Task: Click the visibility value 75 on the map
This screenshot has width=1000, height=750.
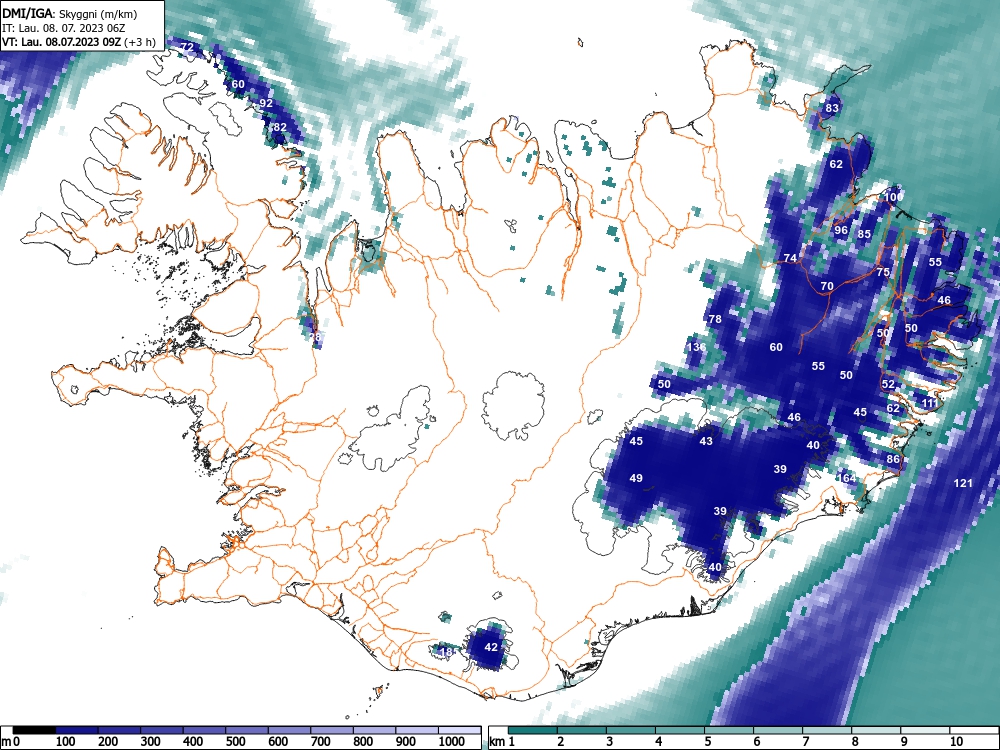Action: pyautogui.click(x=883, y=272)
